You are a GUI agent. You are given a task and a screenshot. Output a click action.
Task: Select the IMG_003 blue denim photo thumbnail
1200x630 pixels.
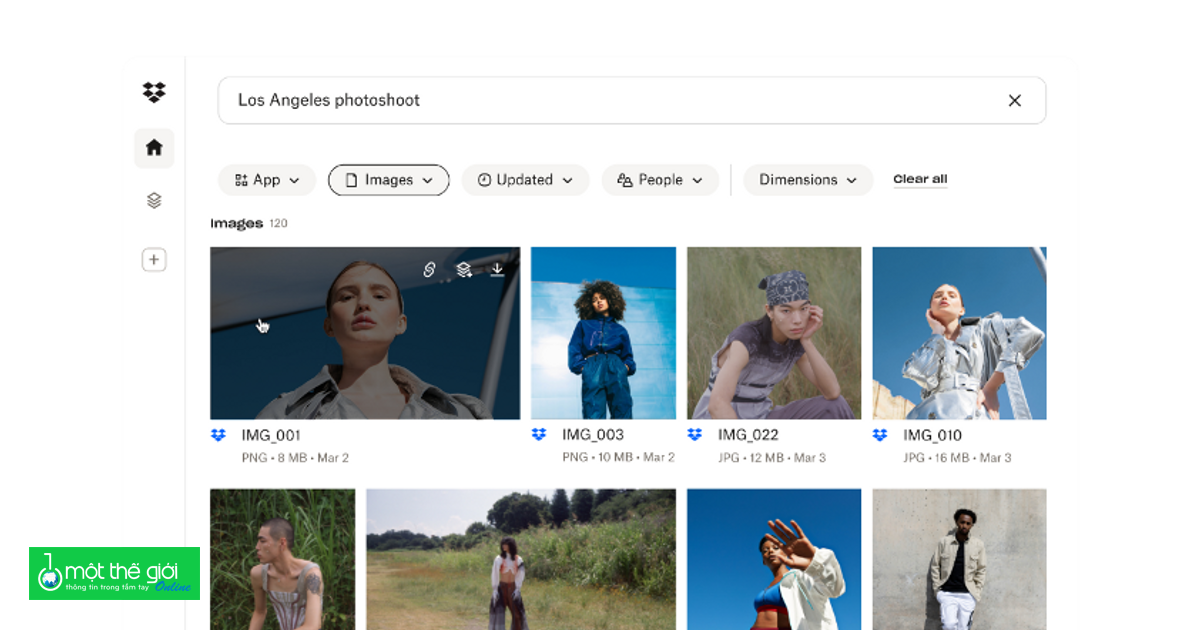tap(603, 333)
